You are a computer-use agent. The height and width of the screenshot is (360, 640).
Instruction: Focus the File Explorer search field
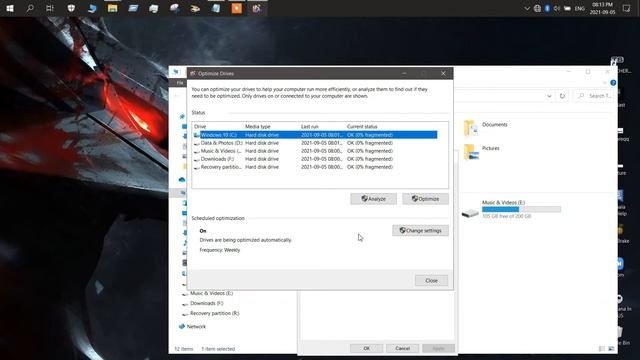click(x=594, y=96)
